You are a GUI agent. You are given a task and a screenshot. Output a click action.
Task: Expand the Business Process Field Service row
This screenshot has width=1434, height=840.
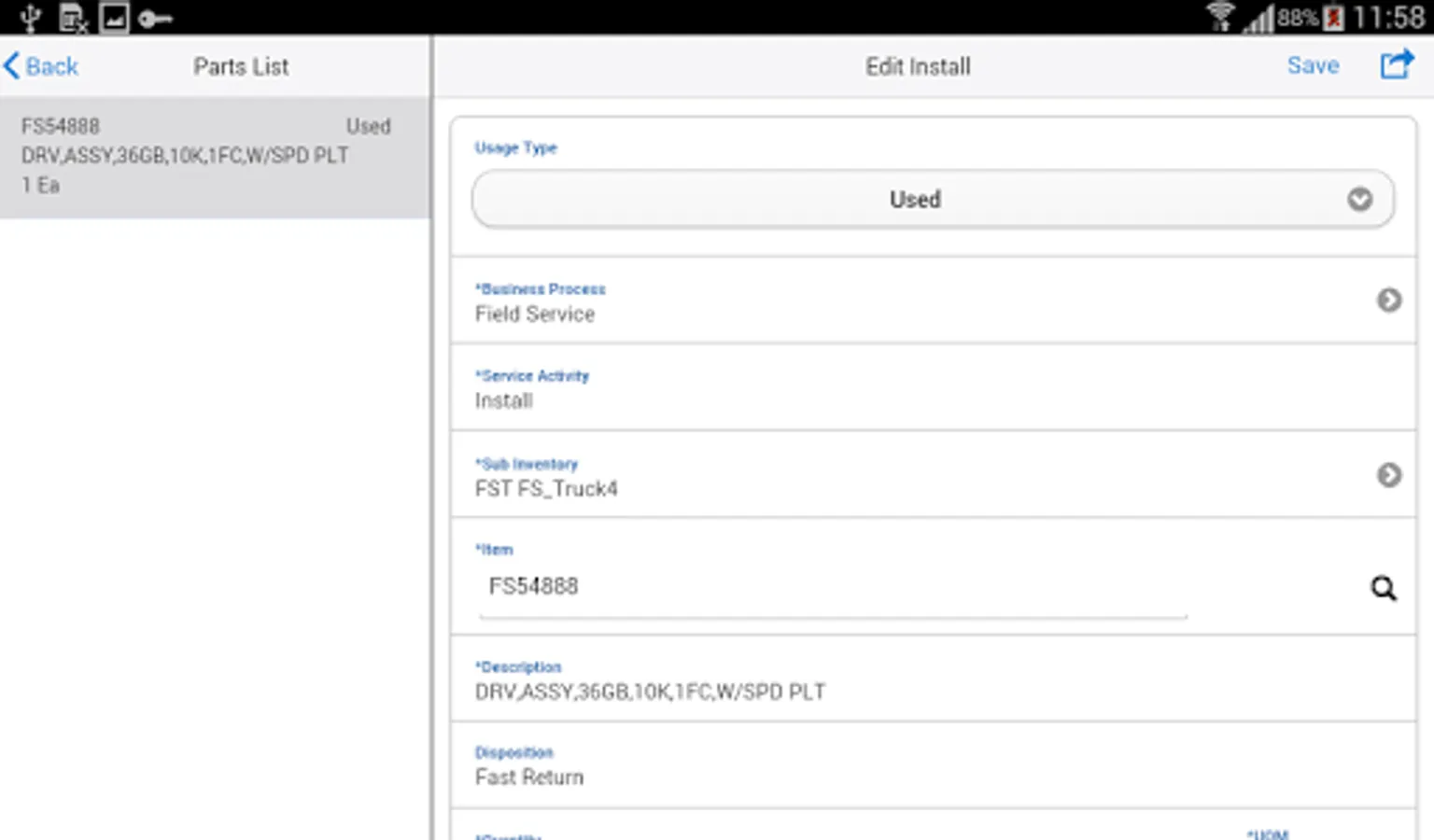click(x=933, y=301)
